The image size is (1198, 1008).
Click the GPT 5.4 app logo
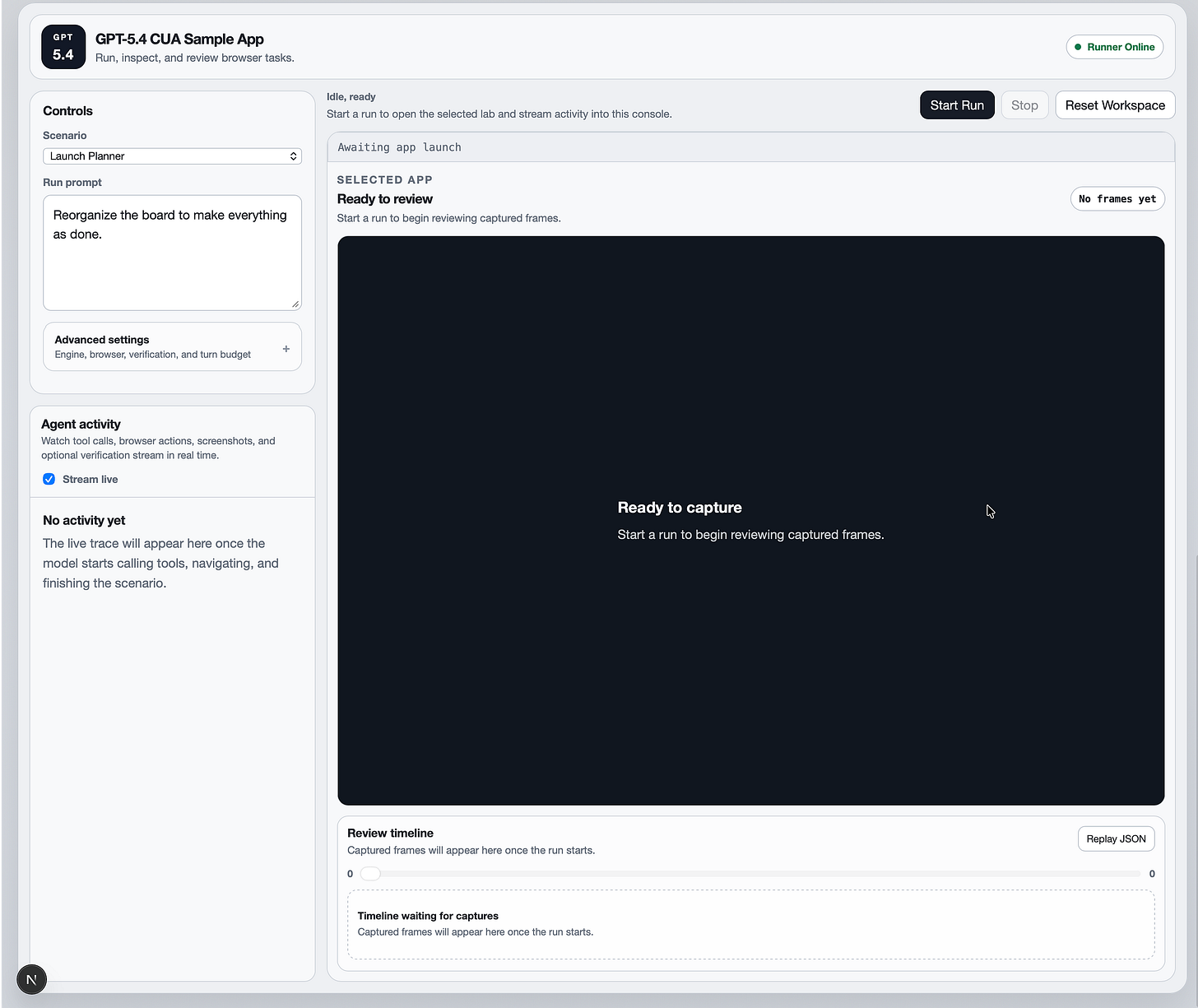(x=63, y=47)
